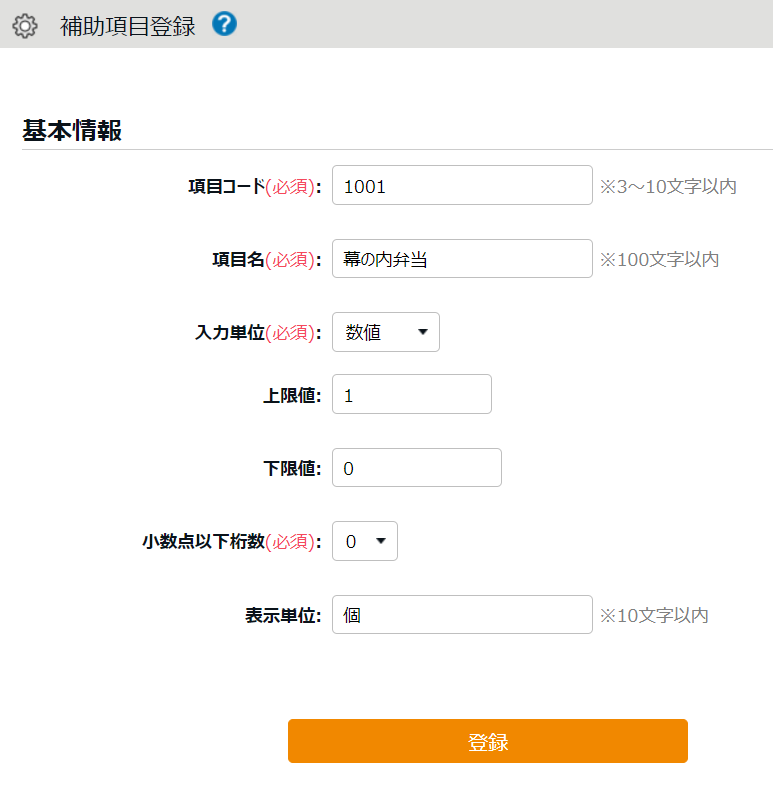Click the 項目名(必須) label
The height and width of the screenshot is (791, 773).
pos(266,259)
